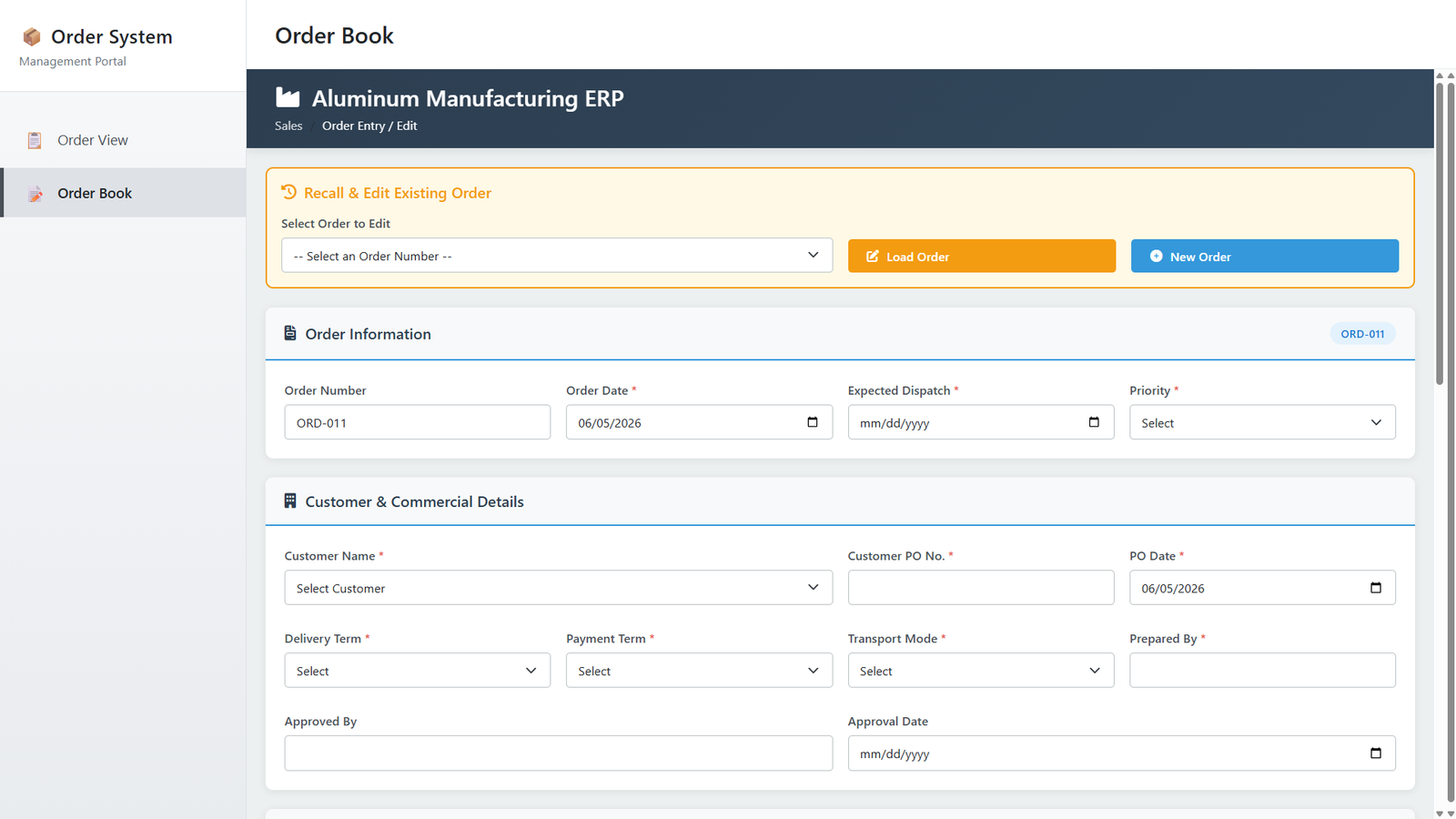Open the Expected Dispatch calendar picker icon
This screenshot has width=1456, height=819.
1094,422
